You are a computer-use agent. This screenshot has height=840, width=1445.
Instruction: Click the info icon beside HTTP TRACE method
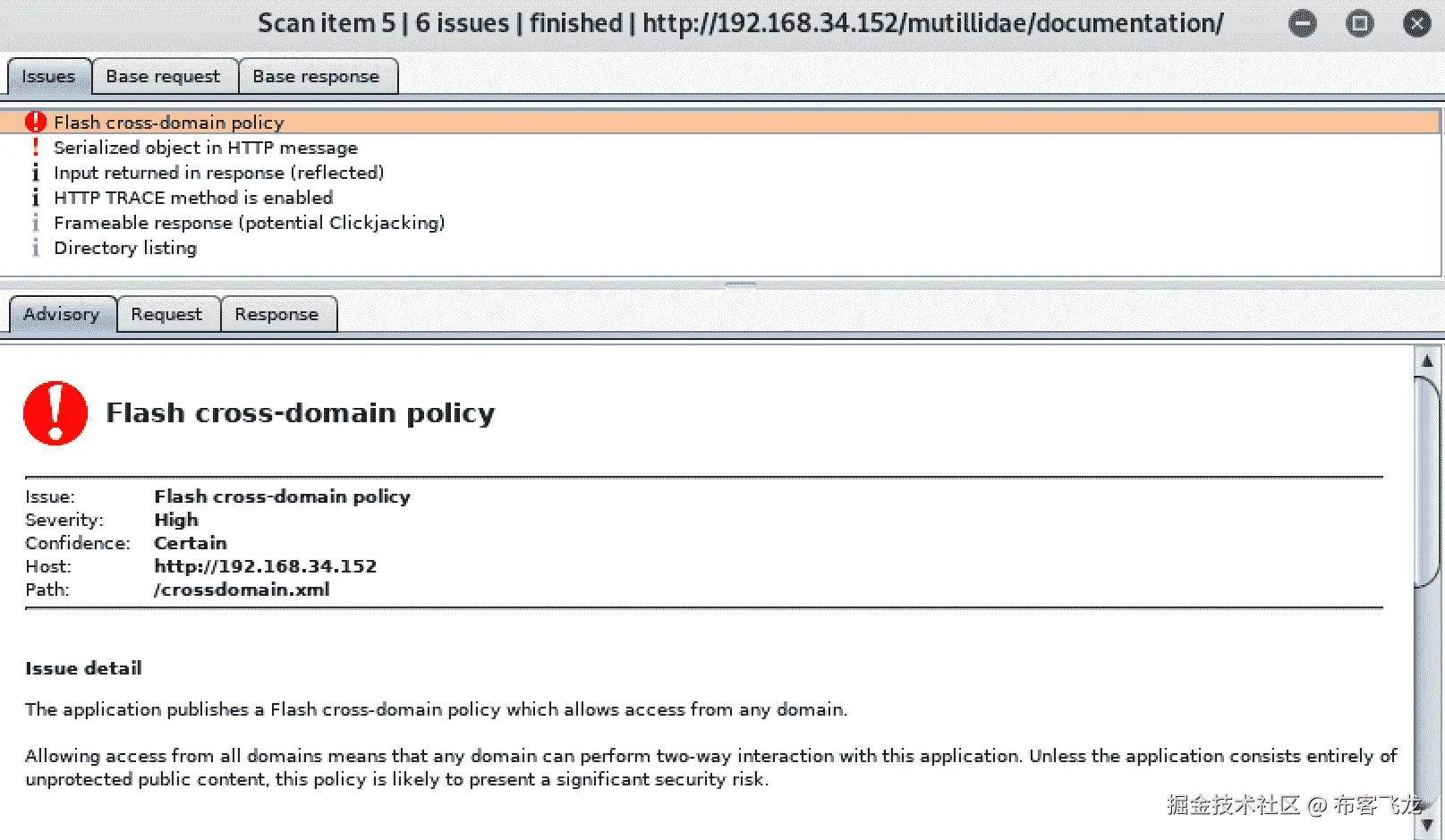pyautogui.click(x=36, y=198)
